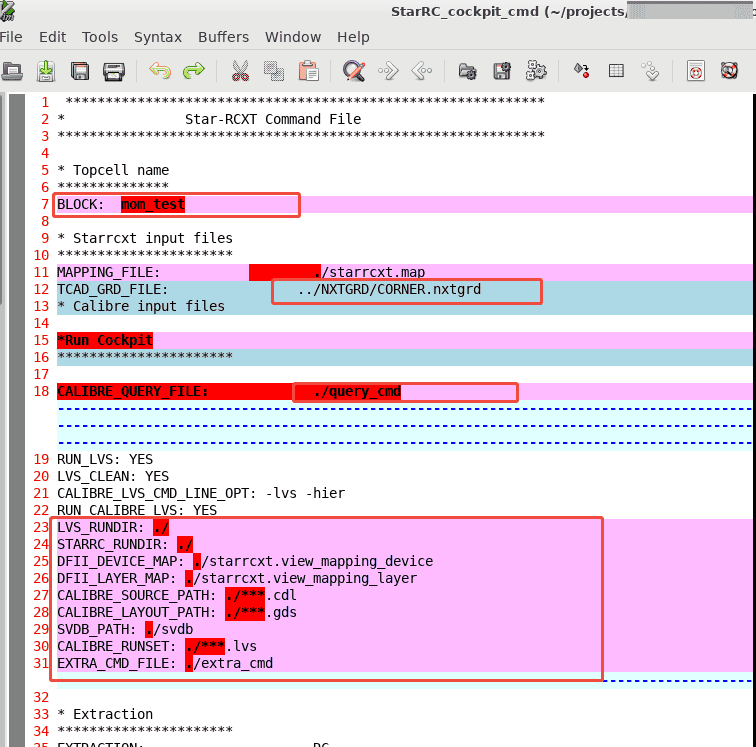Redo using the green arrow icon
This screenshot has height=747, width=756.
pyautogui.click(x=193, y=71)
